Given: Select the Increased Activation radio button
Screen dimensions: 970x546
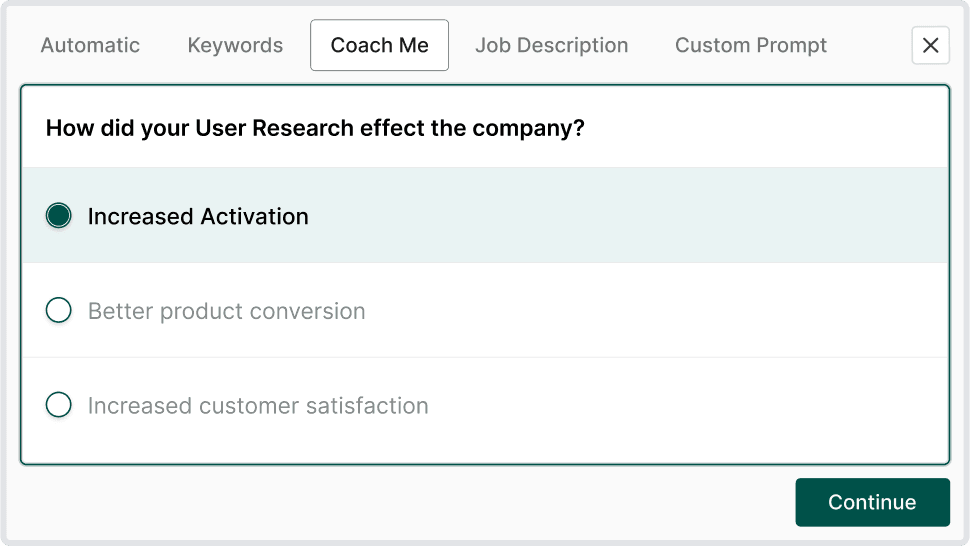Looking at the screenshot, I should [x=59, y=216].
